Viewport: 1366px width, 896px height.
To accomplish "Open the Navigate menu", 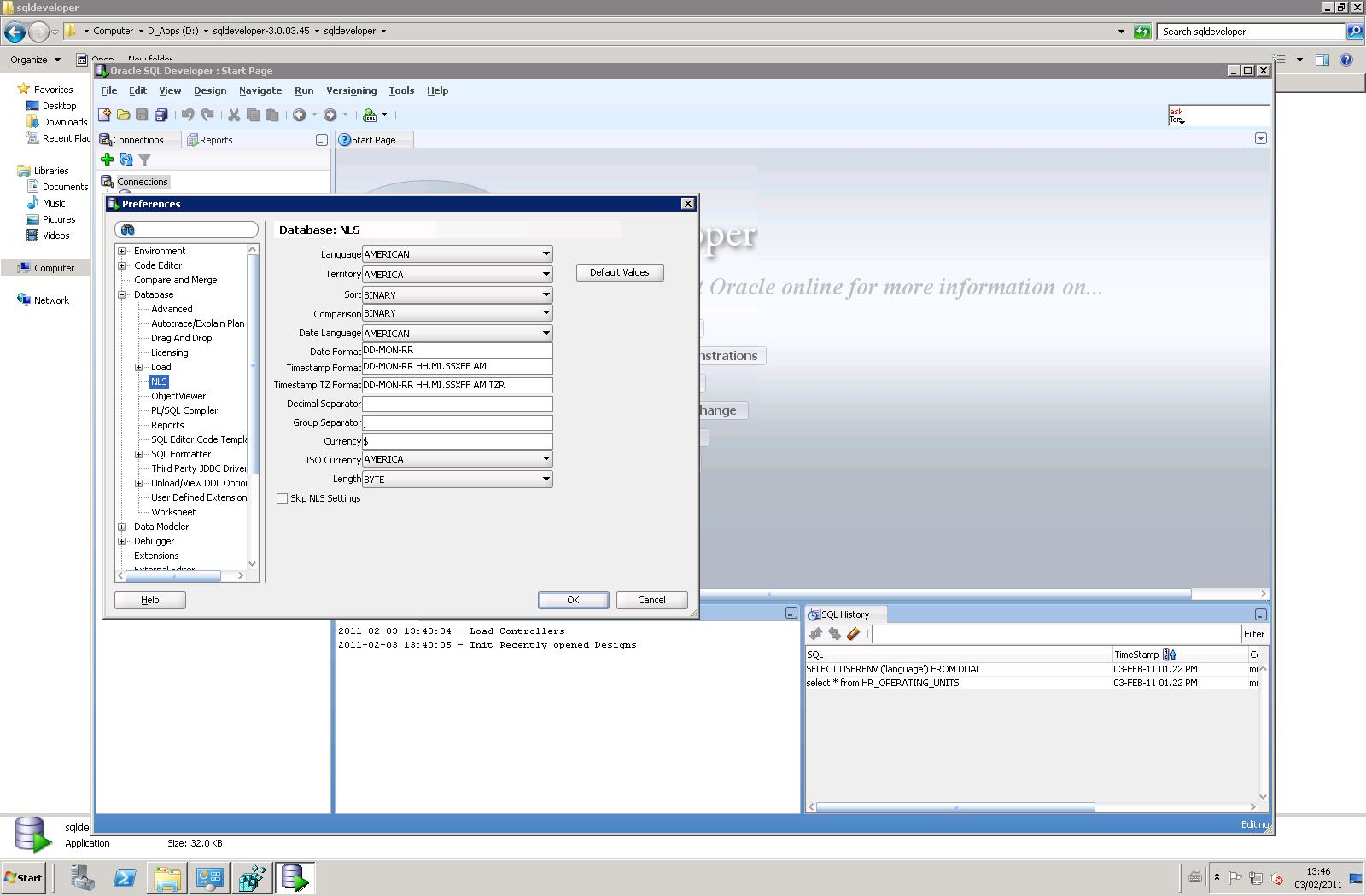I will click(x=260, y=90).
